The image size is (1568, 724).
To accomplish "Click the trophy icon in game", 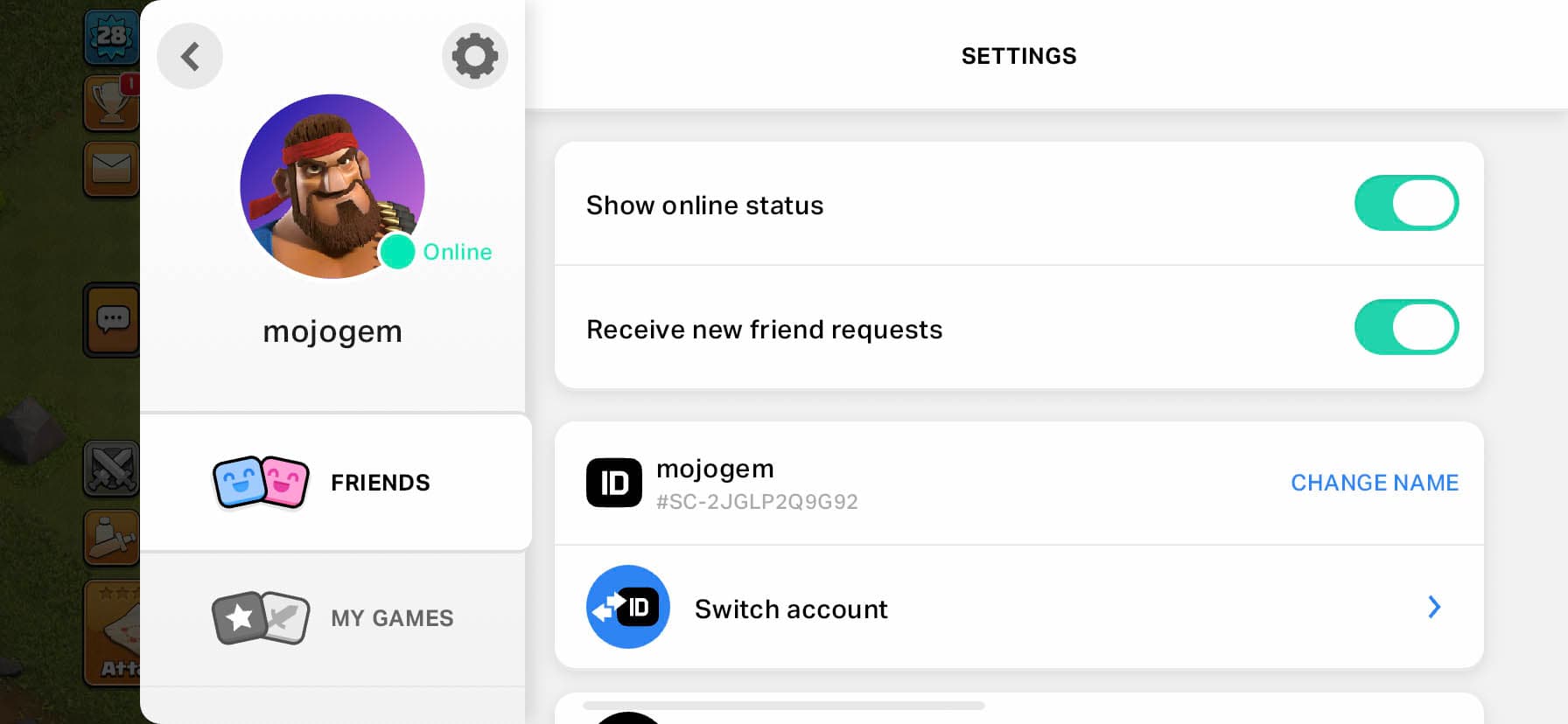I will [111, 102].
